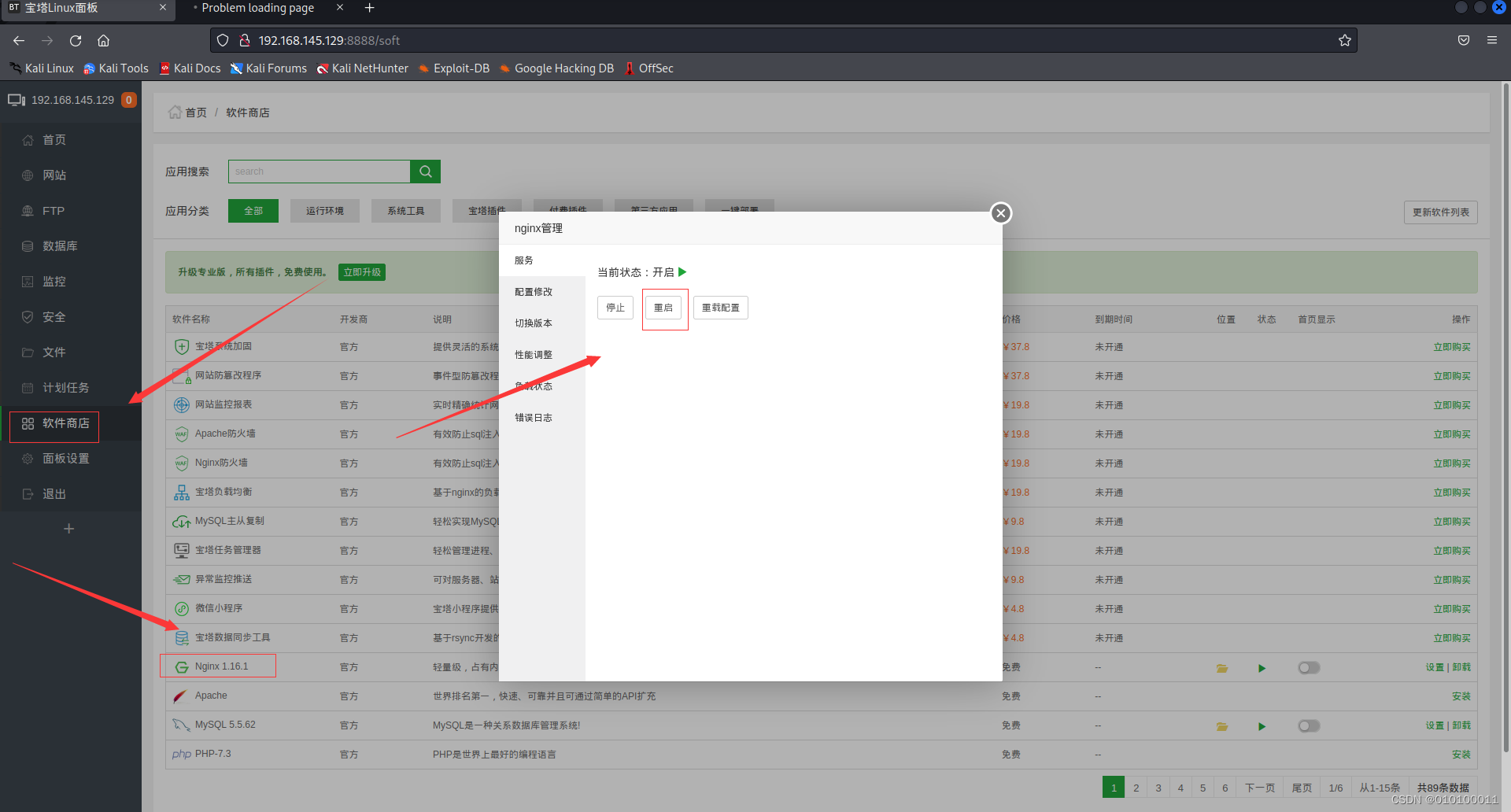Select 软件商店 in the sidebar

[x=66, y=423]
